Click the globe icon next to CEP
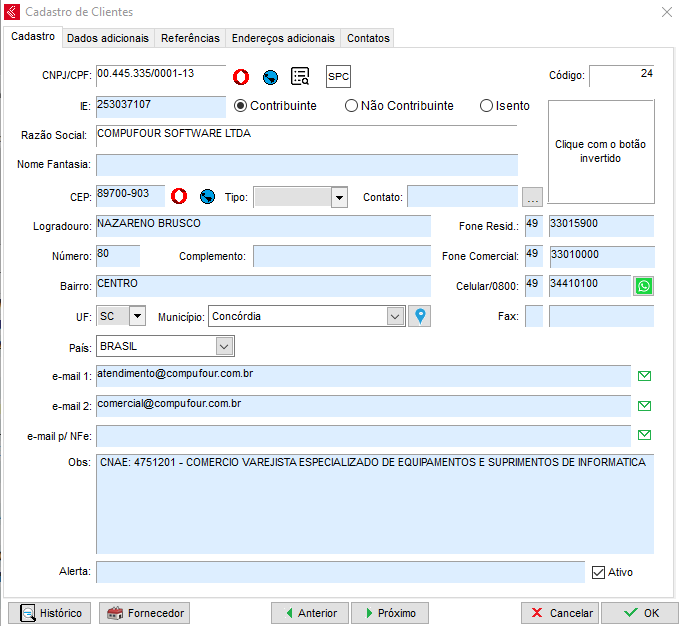682x626 pixels. (x=208, y=196)
